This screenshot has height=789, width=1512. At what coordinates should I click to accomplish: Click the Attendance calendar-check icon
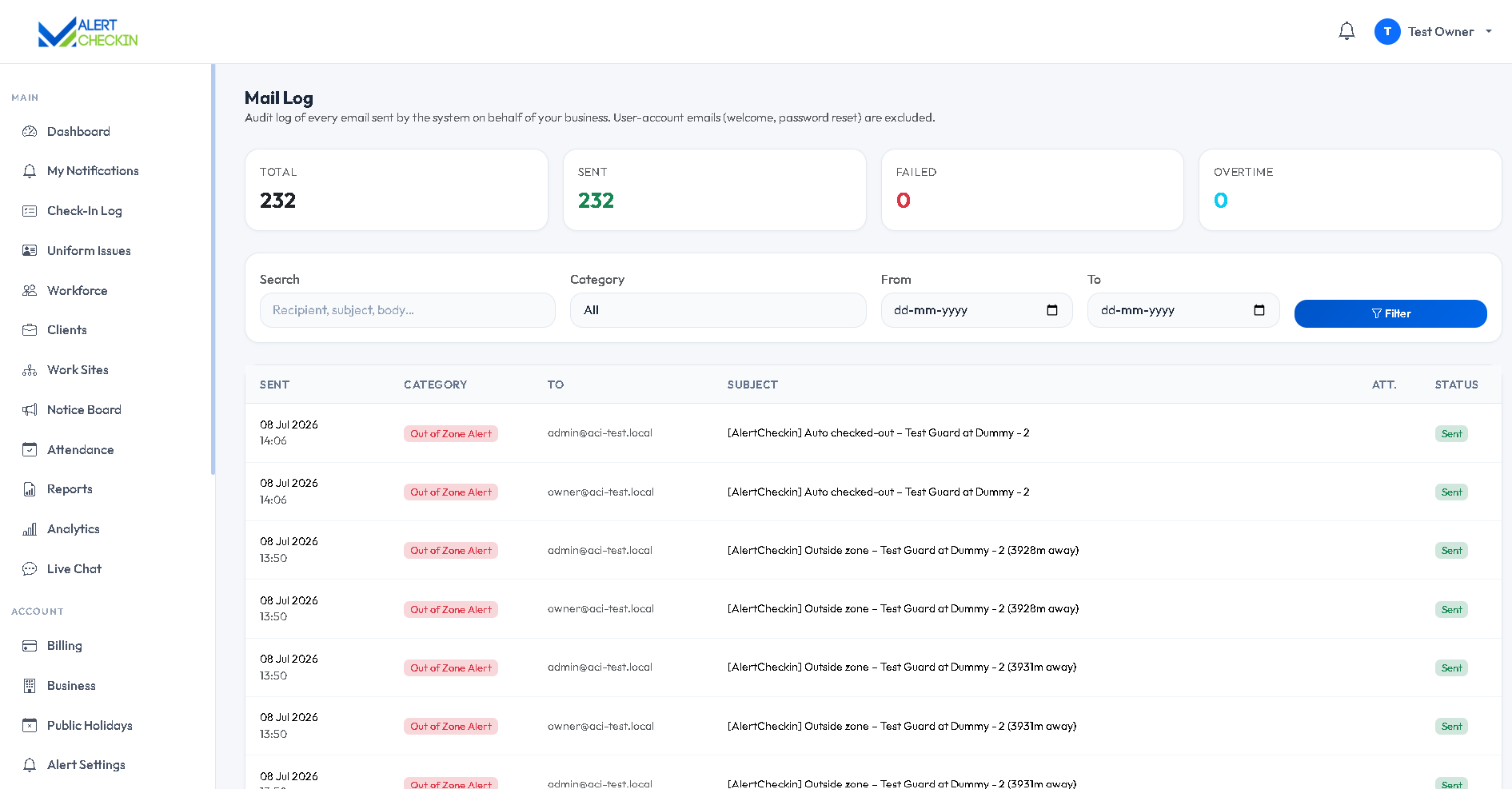point(30,449)
